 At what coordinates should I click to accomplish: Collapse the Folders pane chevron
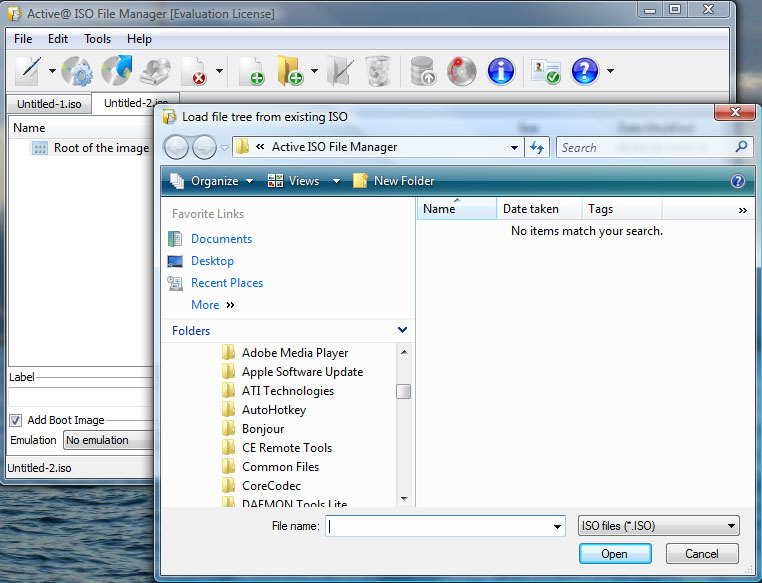pyautogui.click(x=402, y=330)
